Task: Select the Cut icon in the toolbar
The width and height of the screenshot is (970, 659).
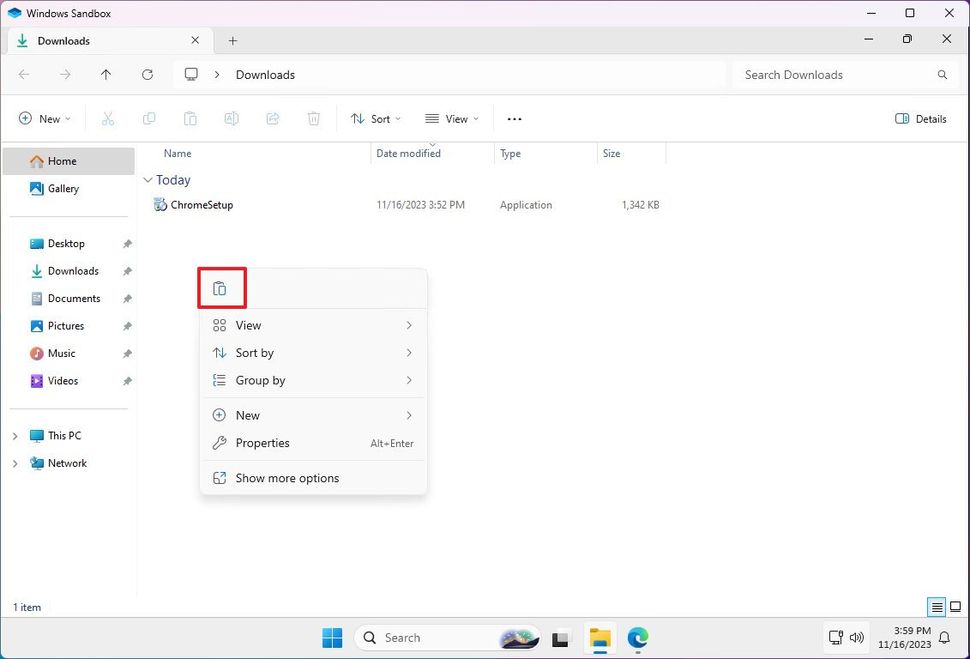Action: point(108,119)
